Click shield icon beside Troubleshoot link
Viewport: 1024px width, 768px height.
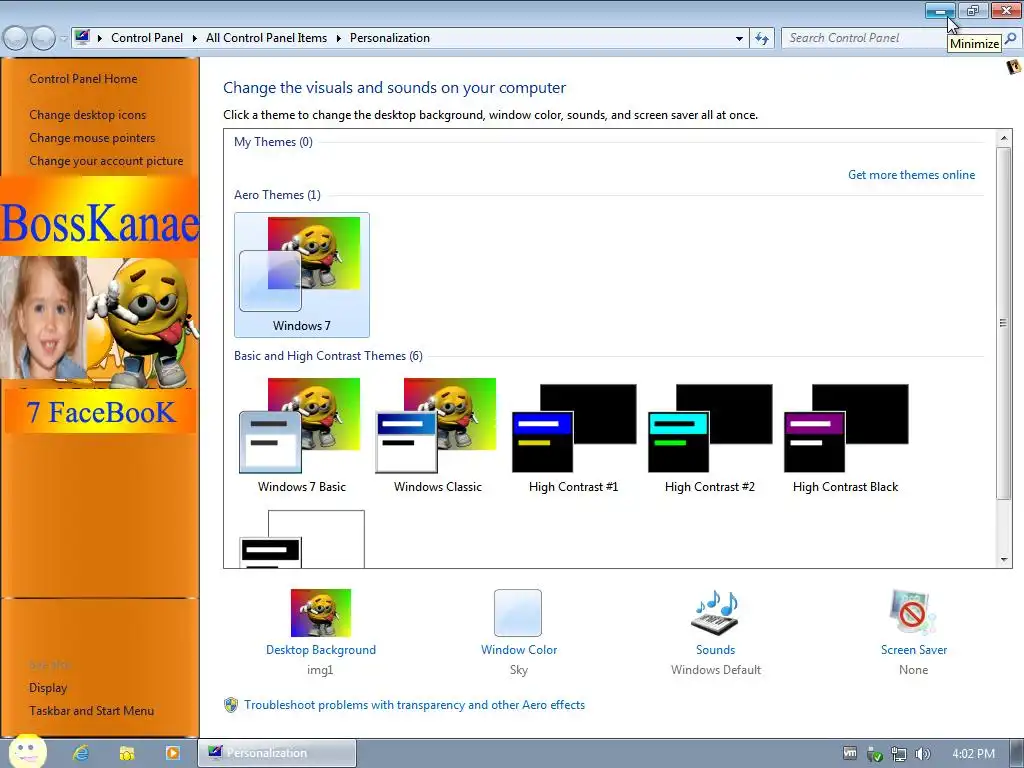tap(231, 705)
